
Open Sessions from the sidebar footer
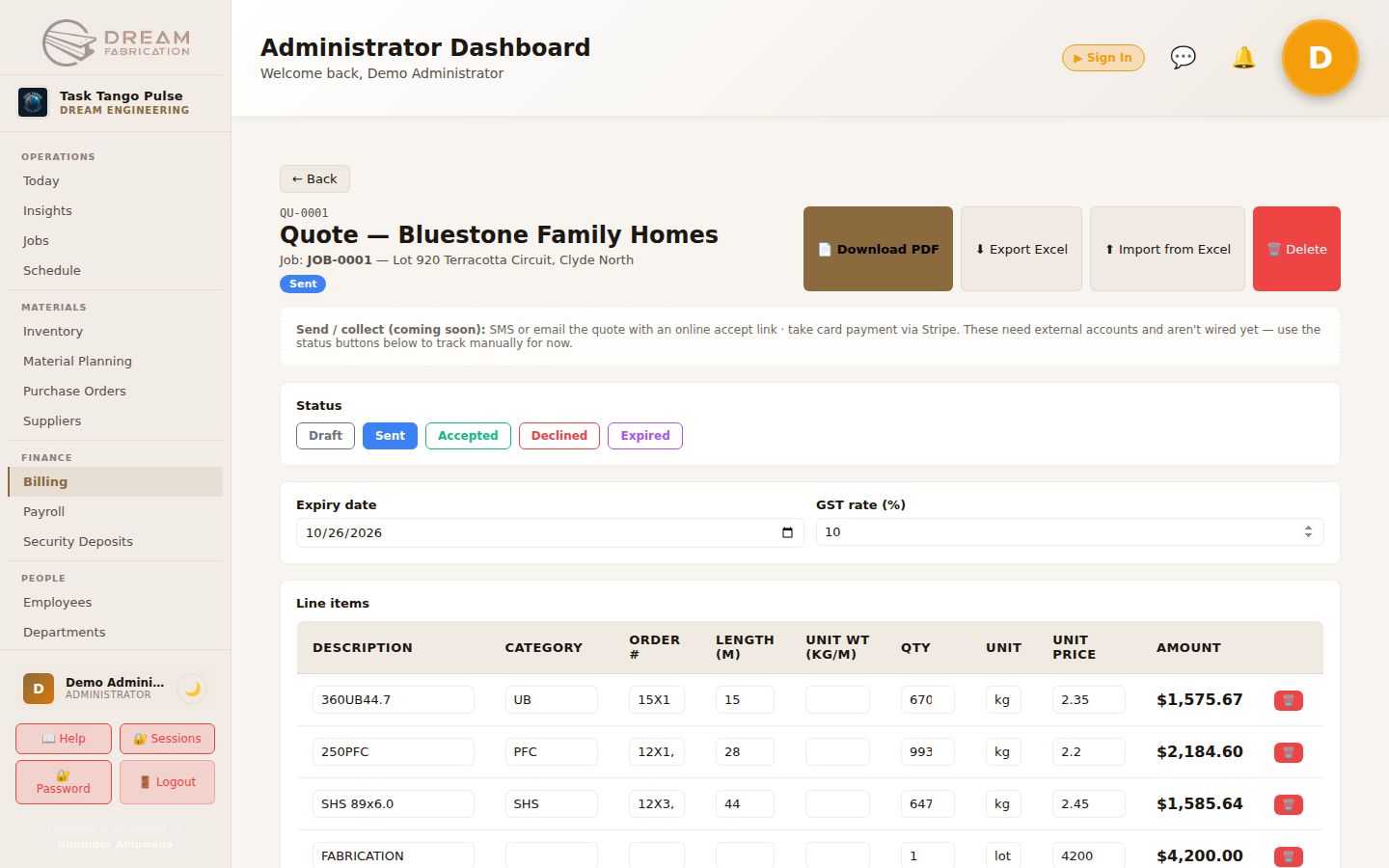click(x=167, y=739)
